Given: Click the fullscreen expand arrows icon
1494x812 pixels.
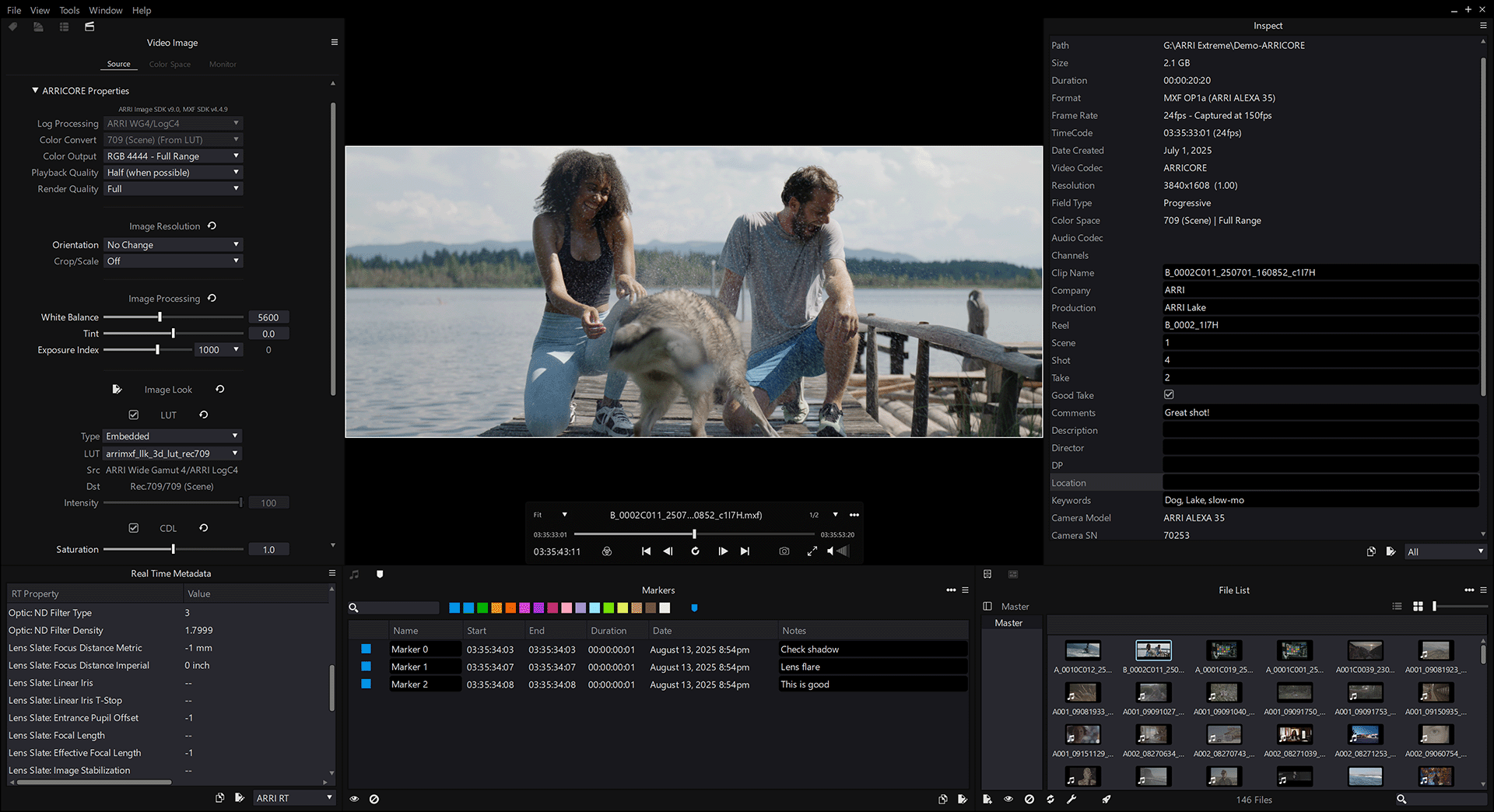Looking at the screenshot, I should click(812, 551).
